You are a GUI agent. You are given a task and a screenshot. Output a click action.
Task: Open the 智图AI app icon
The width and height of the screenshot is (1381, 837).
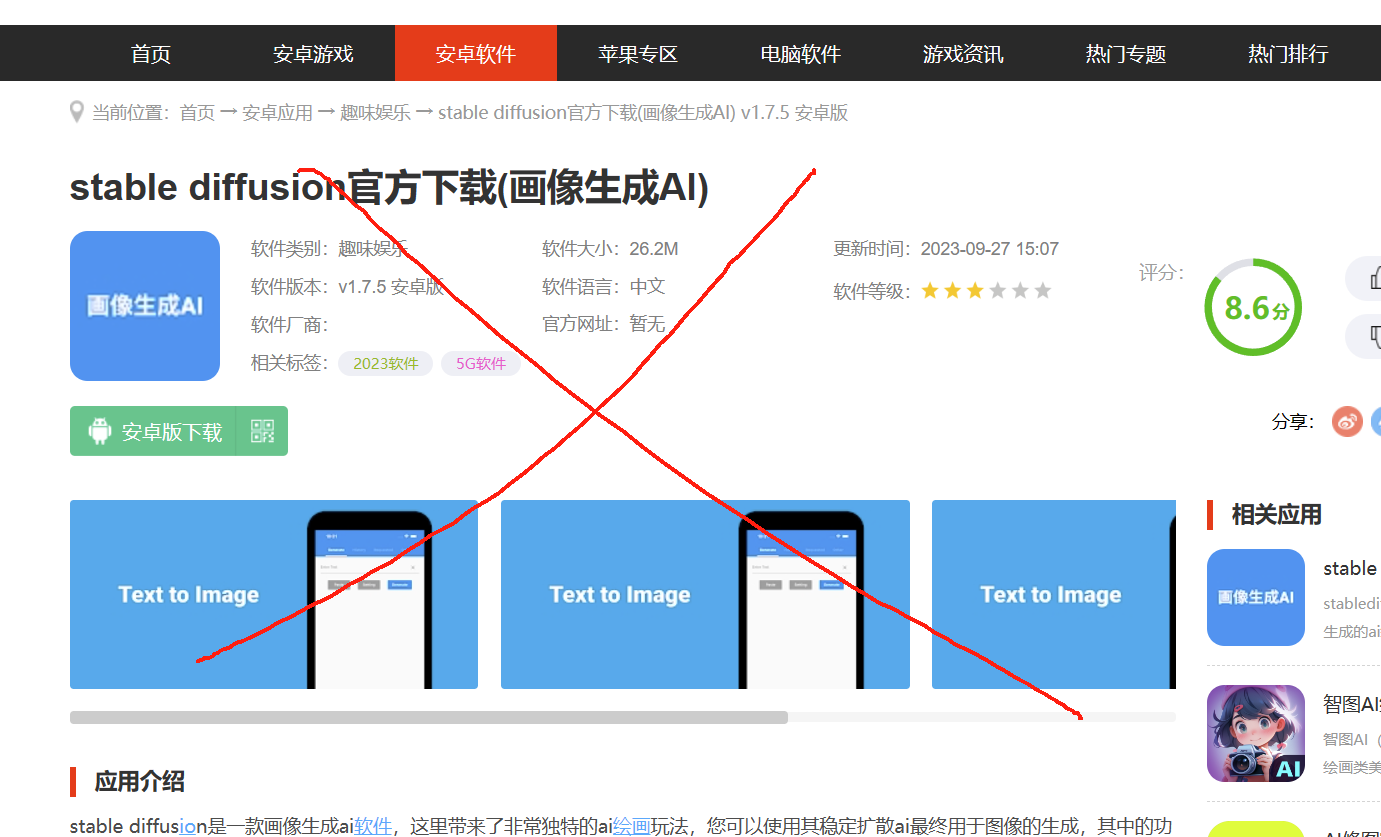1256,733
